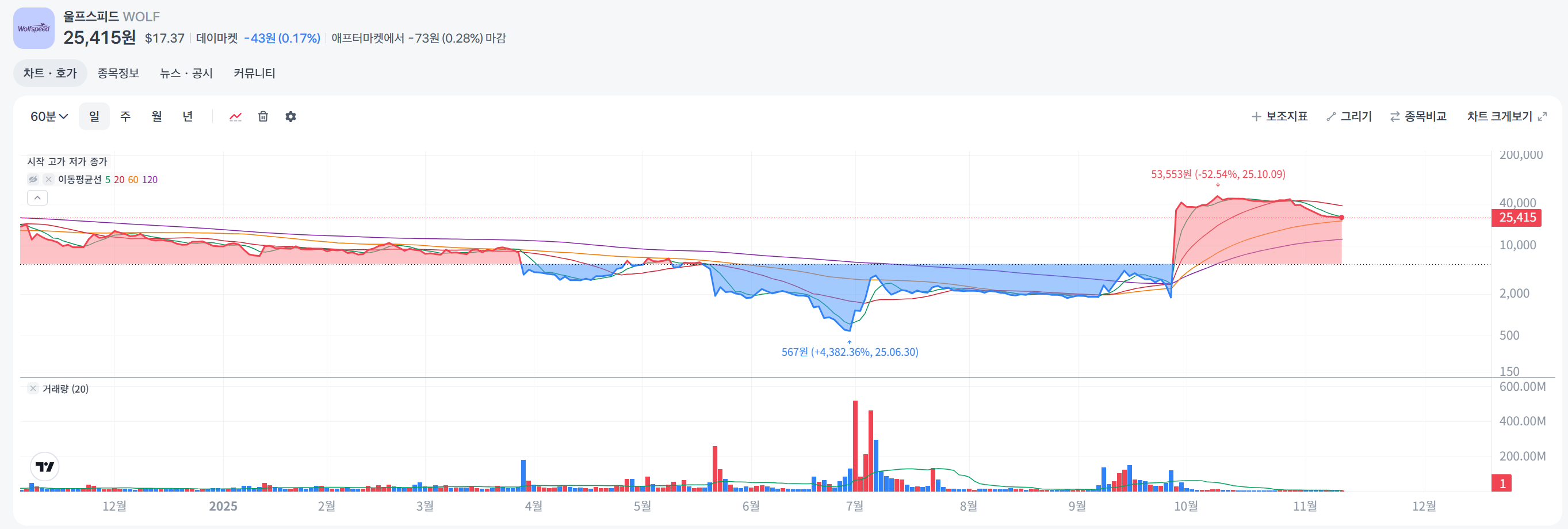Click the 데이마켓 price change text
Image resolution: width=1568 pixels, height=529 pixels.
click(258, 39)
